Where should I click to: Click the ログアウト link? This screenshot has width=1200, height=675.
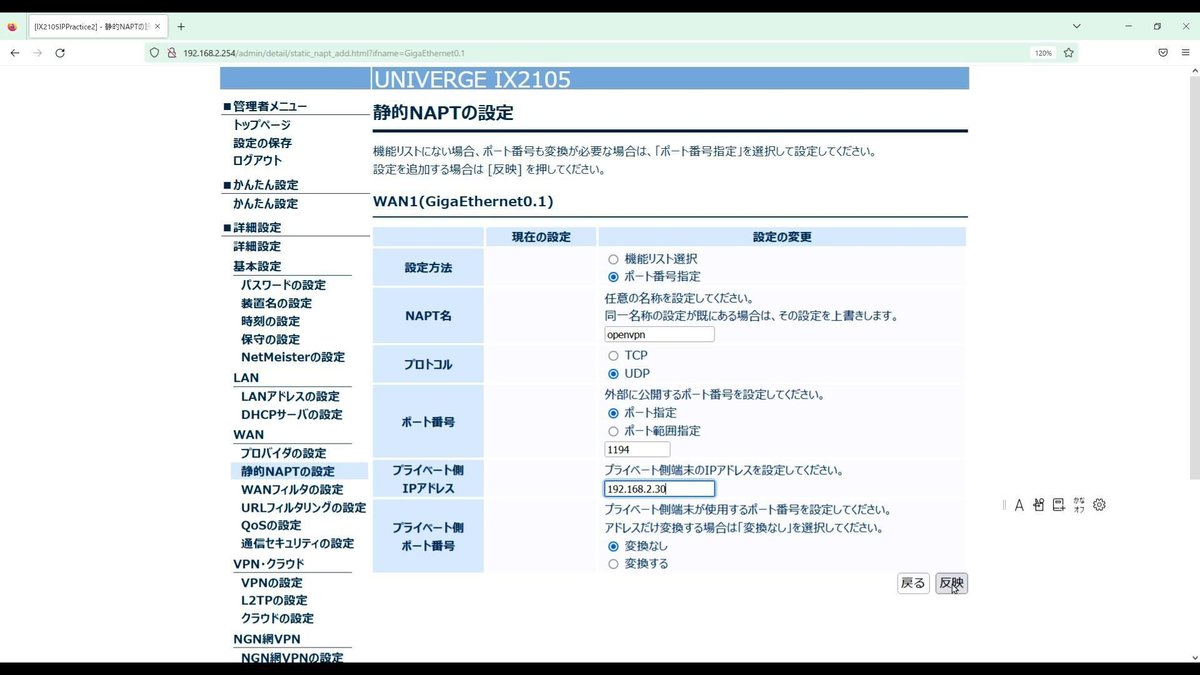(x=256, y=160)
